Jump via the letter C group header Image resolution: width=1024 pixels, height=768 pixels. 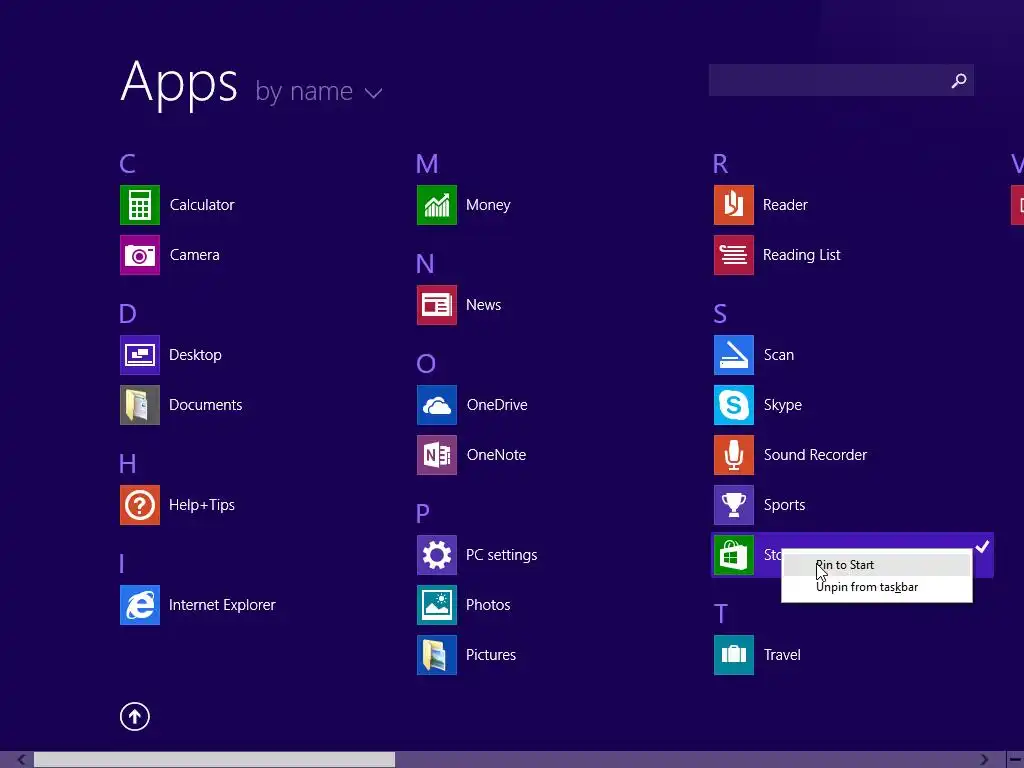127,164
